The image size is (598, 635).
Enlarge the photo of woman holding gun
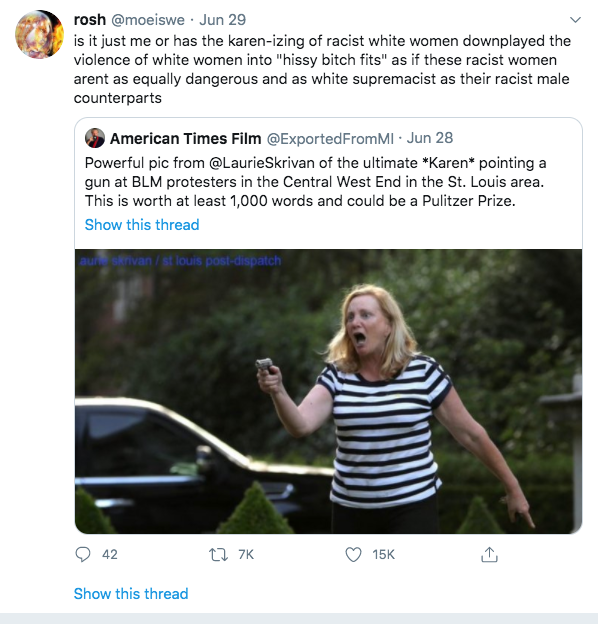[x=328, y=391]
